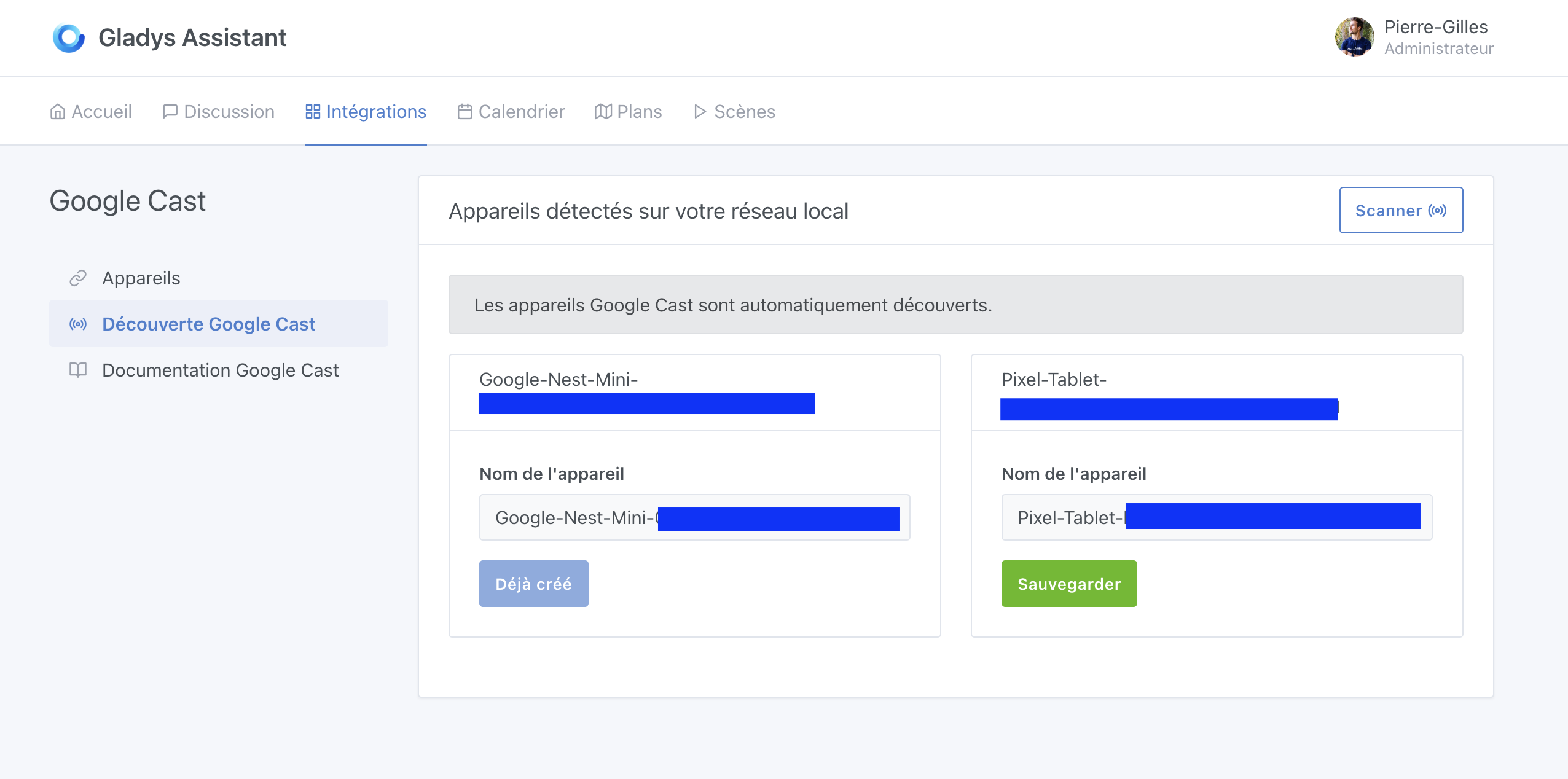Switch to the Accueil tab
Viewport: 1568px width, 779px height.
click(102, 111)
